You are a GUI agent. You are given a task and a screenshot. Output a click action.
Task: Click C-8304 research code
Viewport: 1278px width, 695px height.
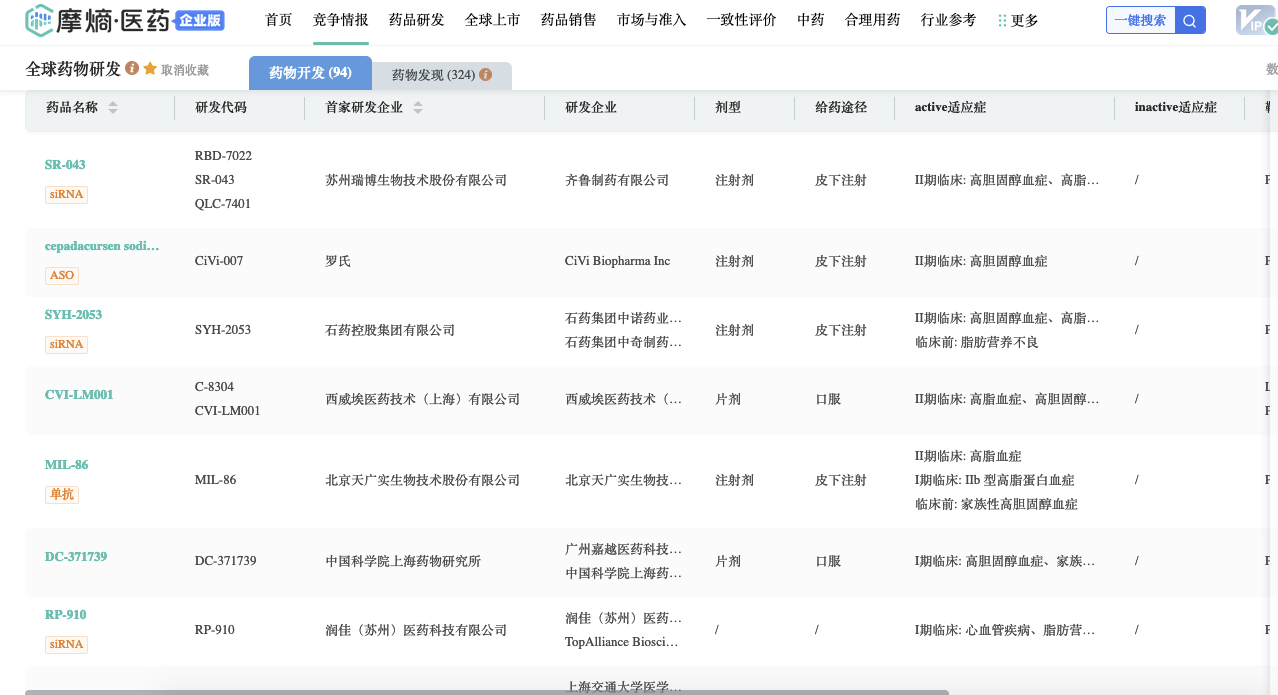tap(214, 387)
